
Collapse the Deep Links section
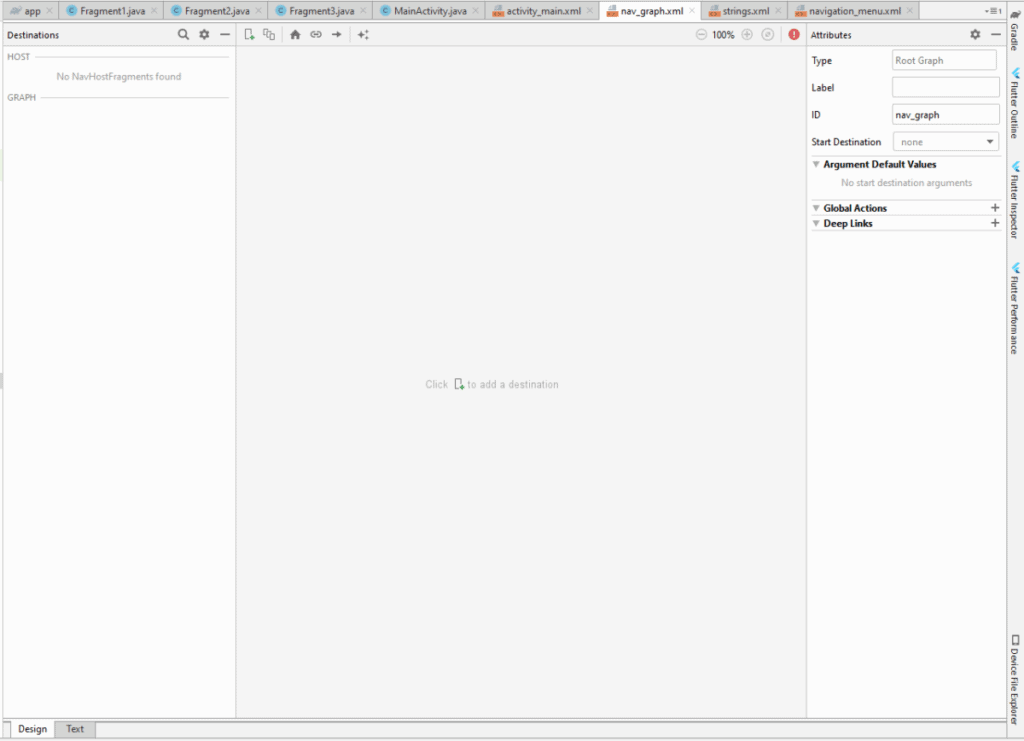point(816,223)
